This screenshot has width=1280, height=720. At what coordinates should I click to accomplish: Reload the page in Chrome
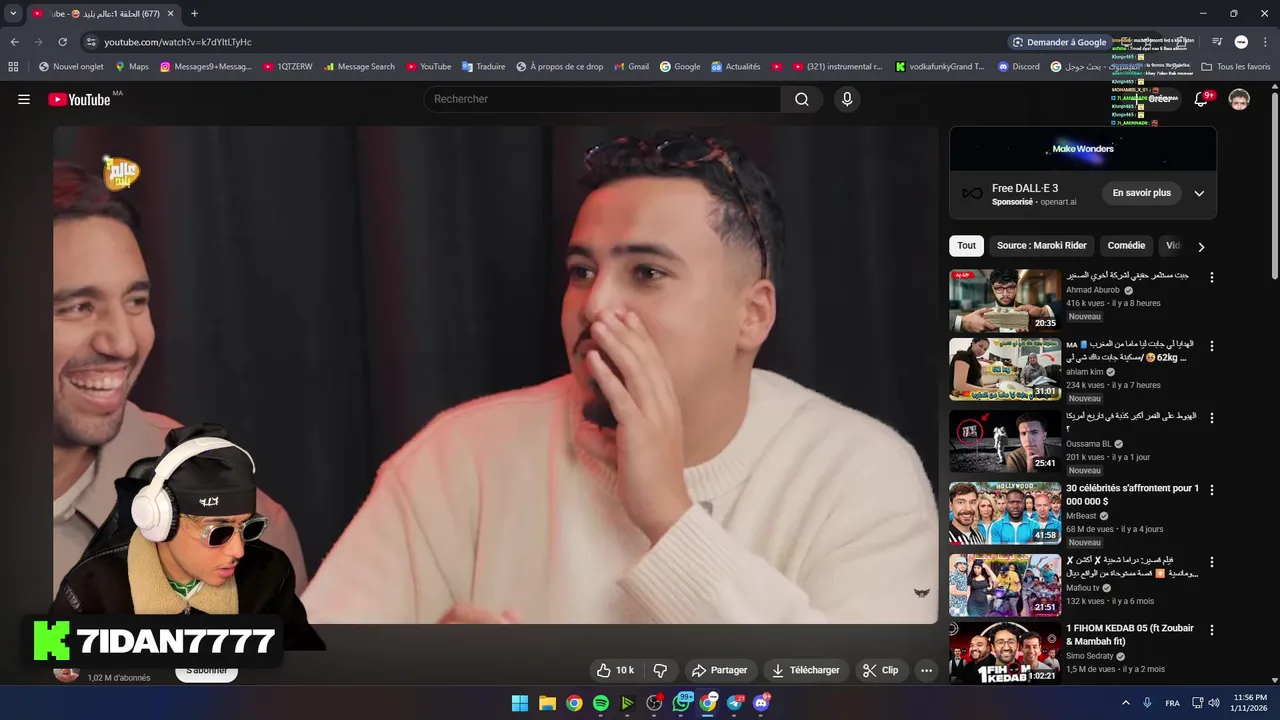tap(62, 42)
